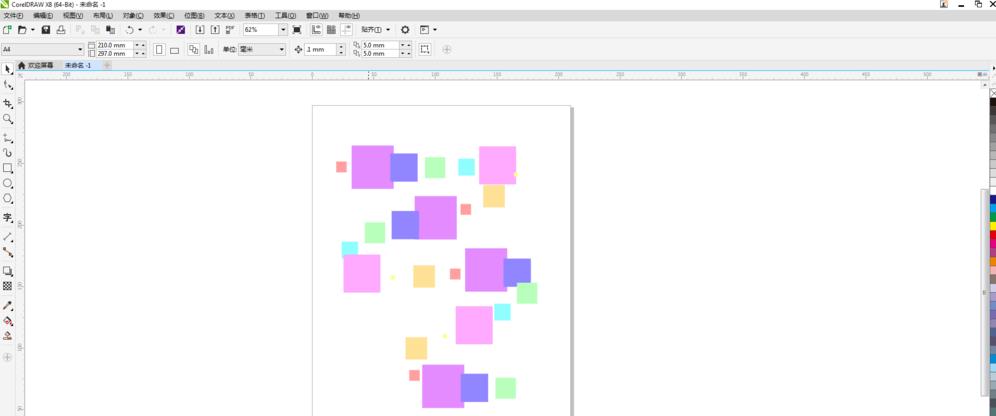Click the 贴齐 (Snap To) button
The width and height of the screenshot is (996, 416).
375,30
